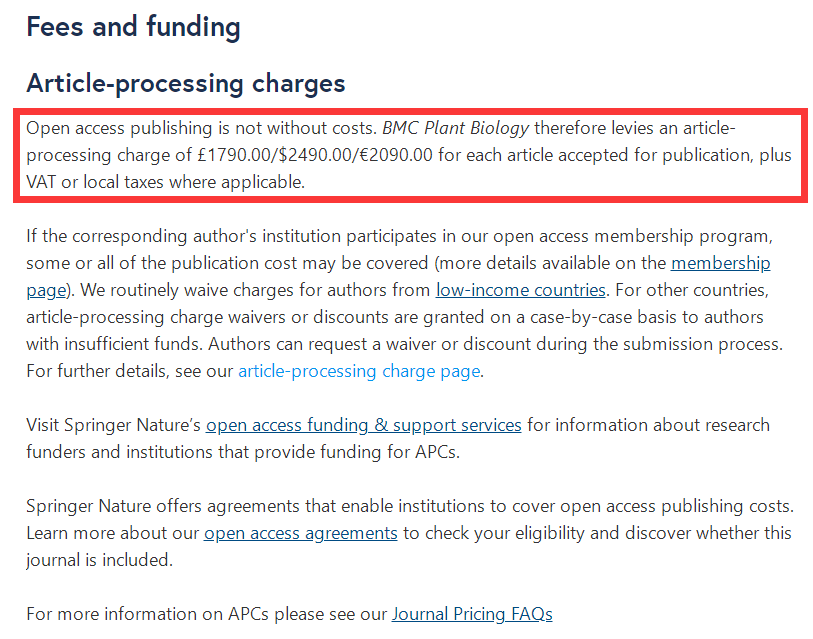Click the journal is included text
This screenshot has height=639, width=813.
(99, 560)
